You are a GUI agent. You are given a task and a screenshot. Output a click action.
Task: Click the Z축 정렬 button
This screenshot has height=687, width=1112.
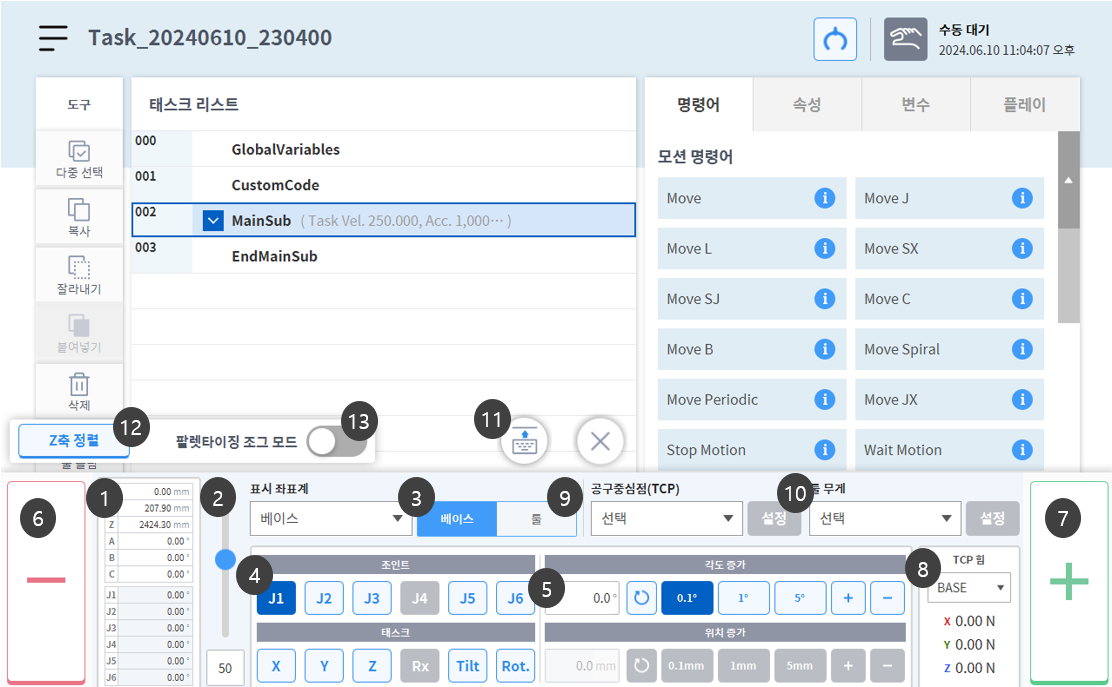click(x=74, y=440)
